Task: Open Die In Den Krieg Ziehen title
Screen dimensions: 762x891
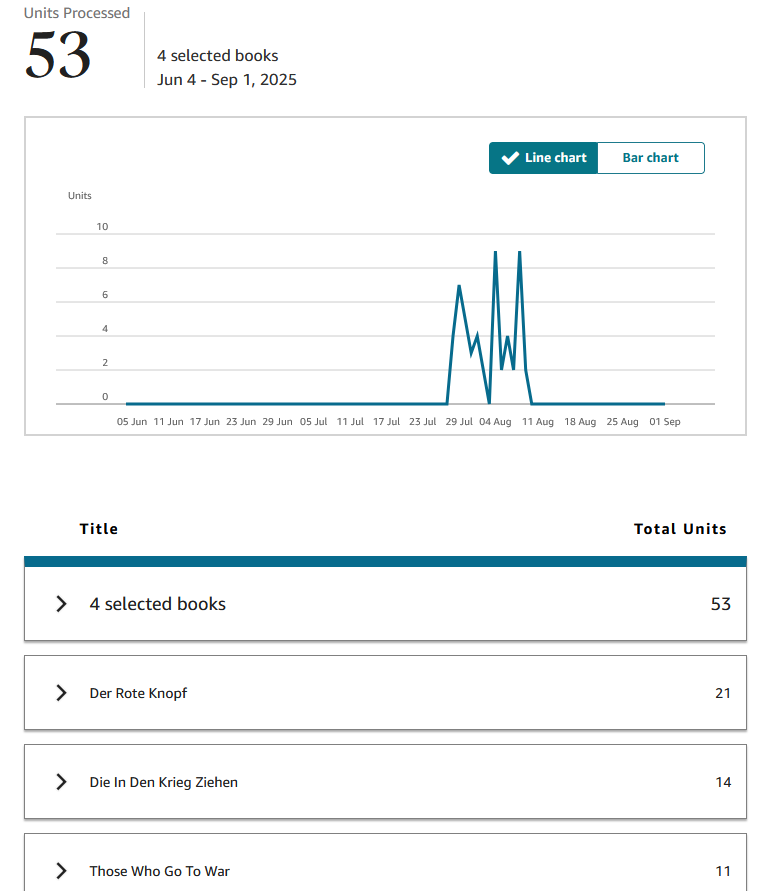Action: point(164,782)
